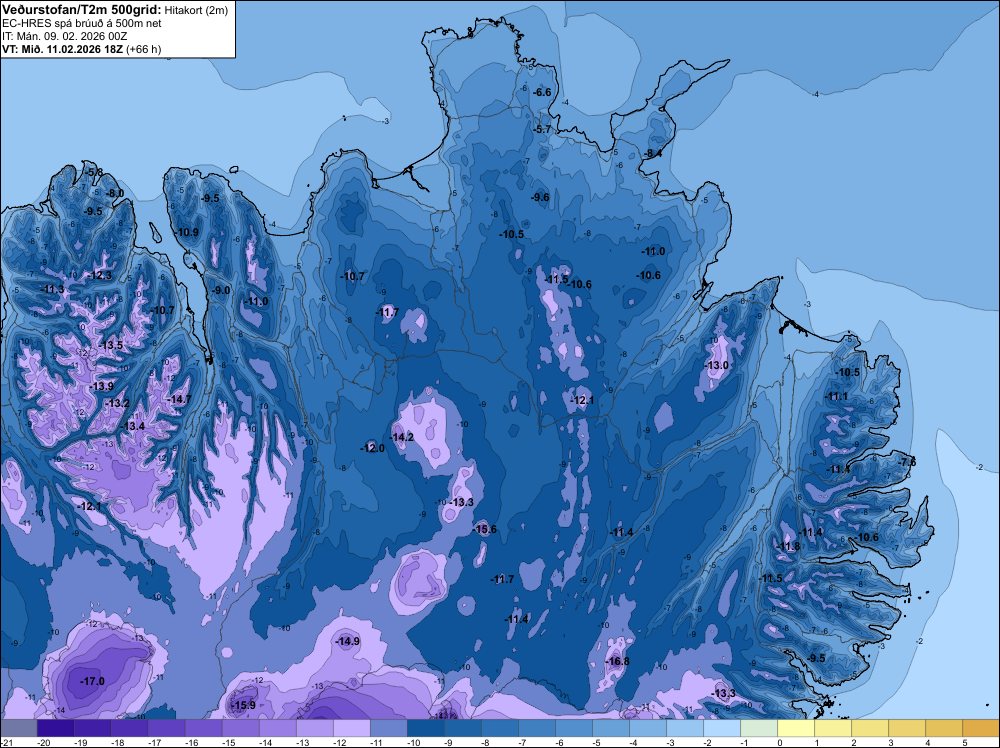
Task: Select the -15.9 temperature label
Action: [x=243, y=705]
